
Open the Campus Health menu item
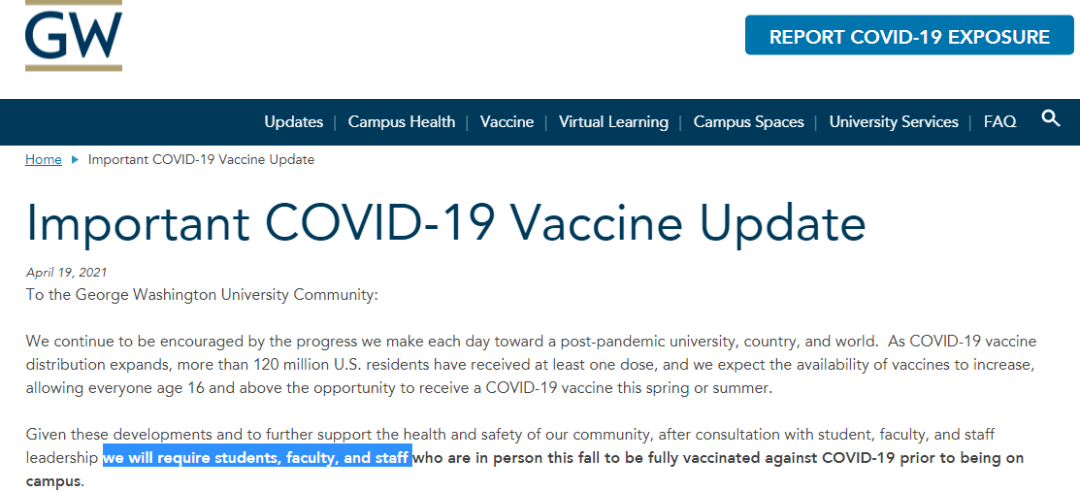coord(402,122)
